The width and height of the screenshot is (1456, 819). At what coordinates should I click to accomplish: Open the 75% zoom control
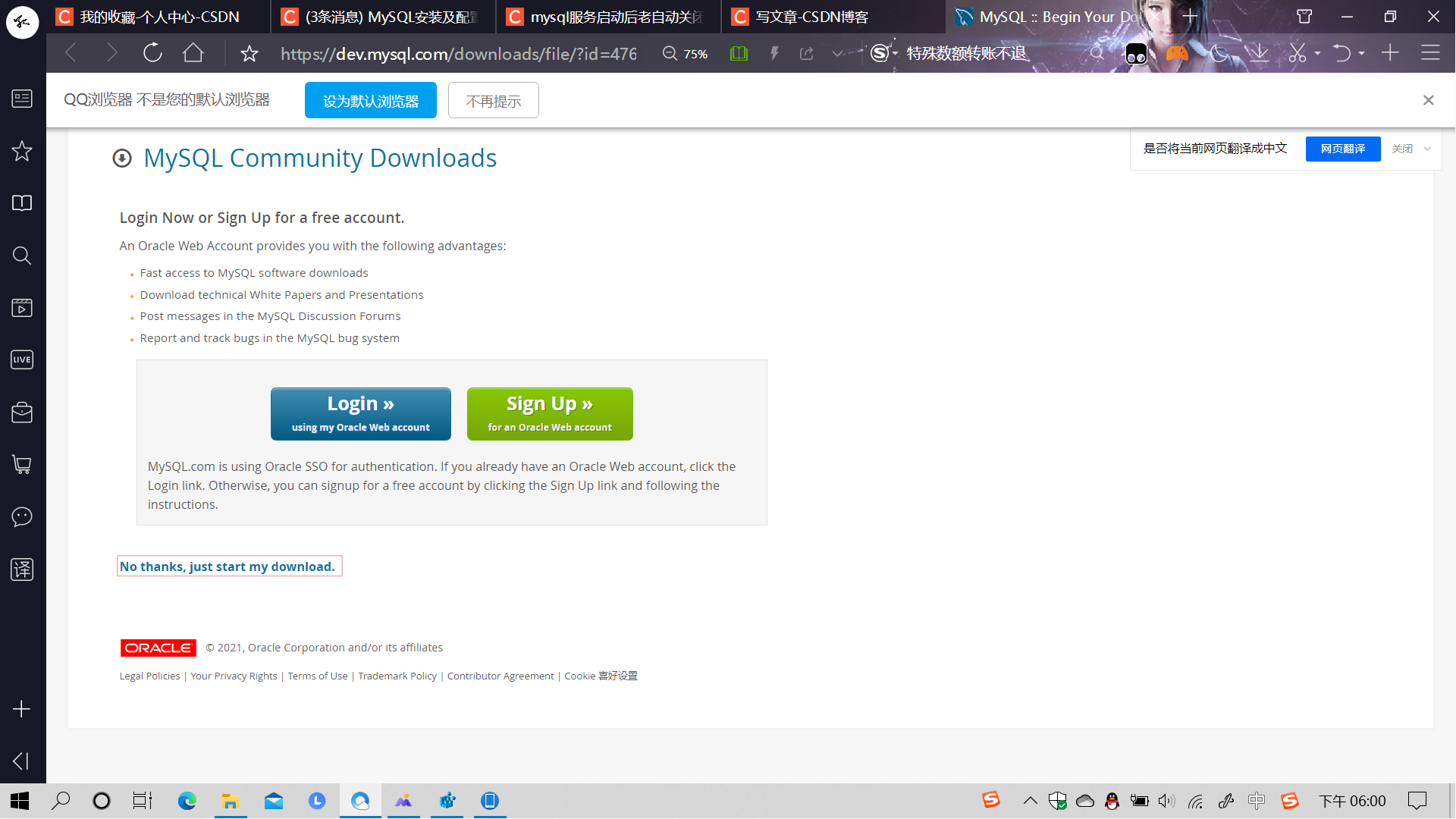tap(686, 54)
